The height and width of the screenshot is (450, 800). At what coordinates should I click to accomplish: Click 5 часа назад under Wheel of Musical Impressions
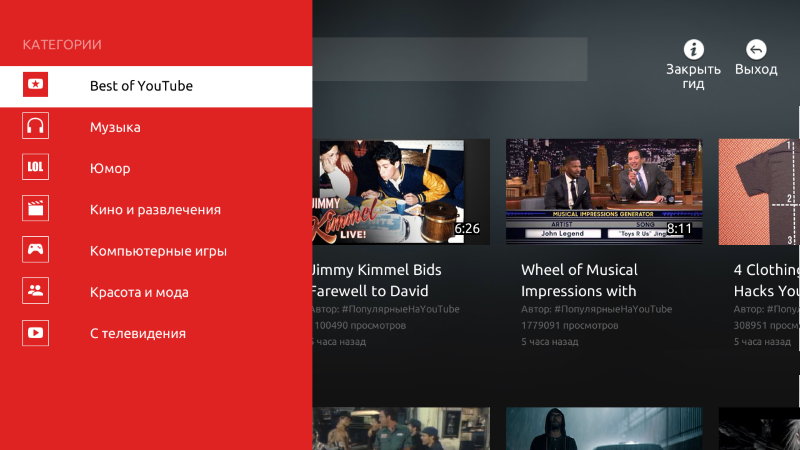pos(549,342)
